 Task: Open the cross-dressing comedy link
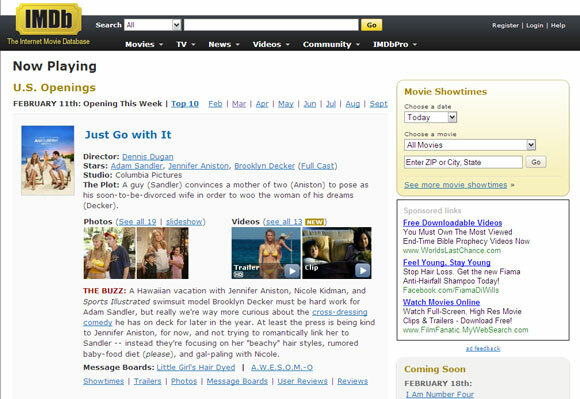click(340, 312)
